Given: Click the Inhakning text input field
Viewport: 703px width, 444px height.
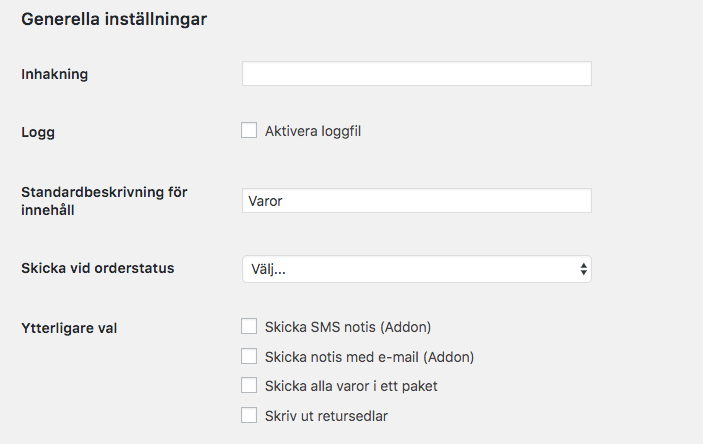Looking at the screenshot, I should tap(416, 74).
